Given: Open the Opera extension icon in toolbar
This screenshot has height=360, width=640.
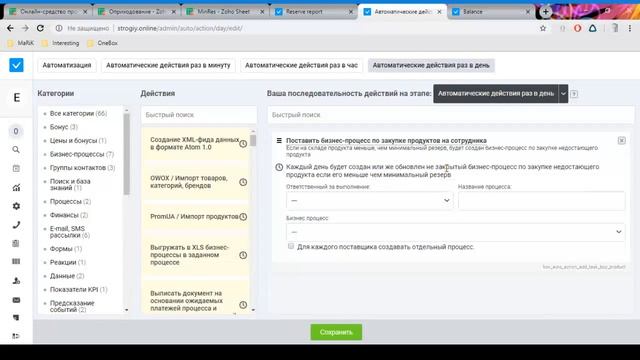Looking at the screenshot, I should coord(577,28).
